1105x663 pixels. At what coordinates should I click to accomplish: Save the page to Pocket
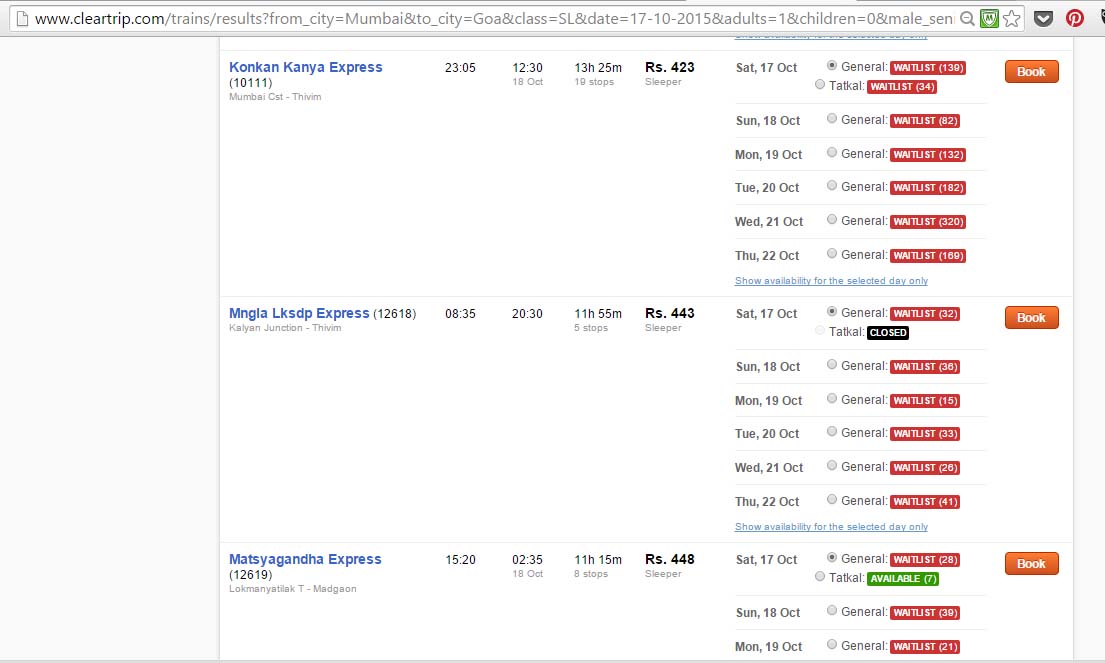[1043, 17]
